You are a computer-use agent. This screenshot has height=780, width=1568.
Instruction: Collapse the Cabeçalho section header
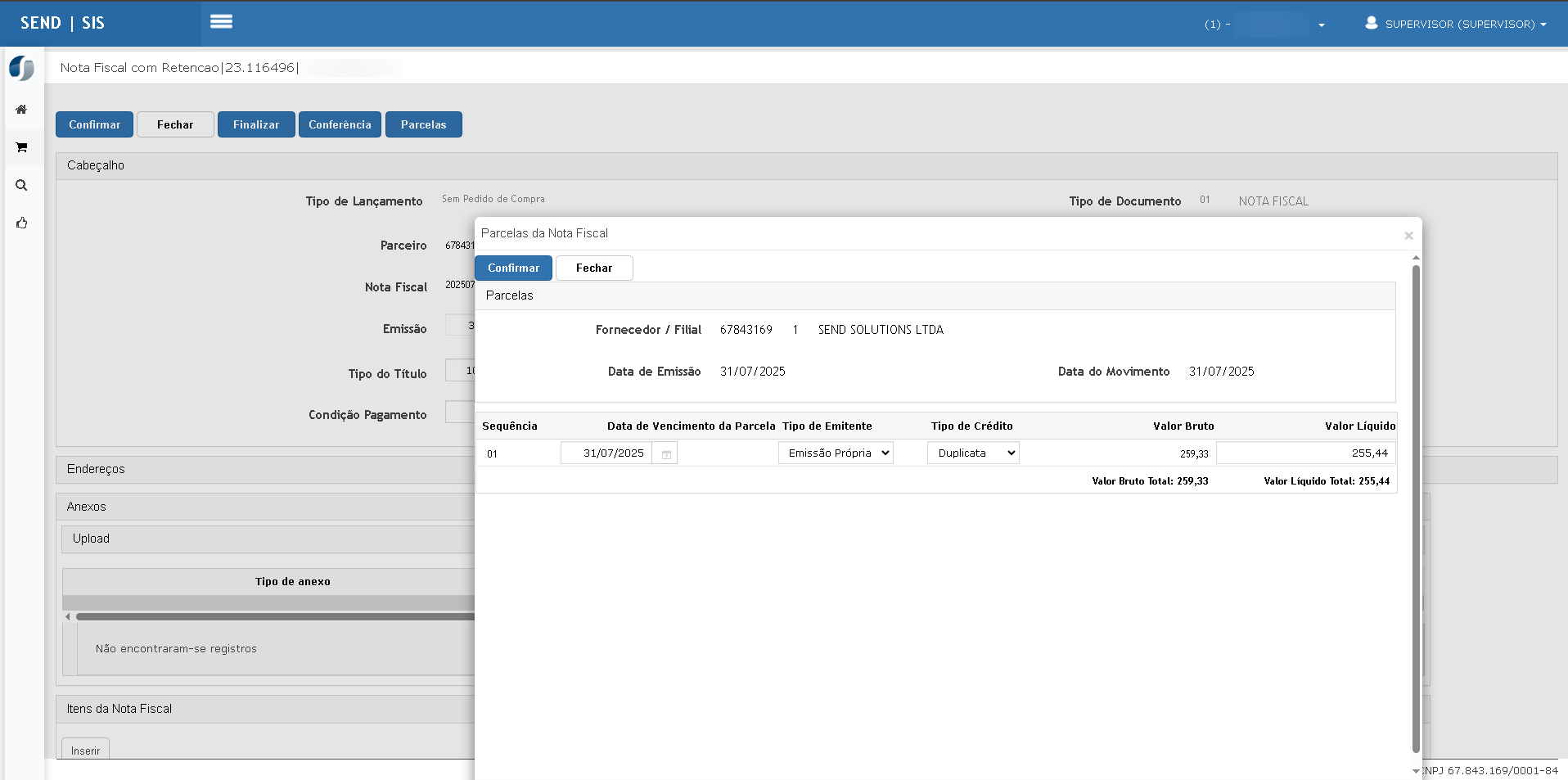(x=806, y=165)
